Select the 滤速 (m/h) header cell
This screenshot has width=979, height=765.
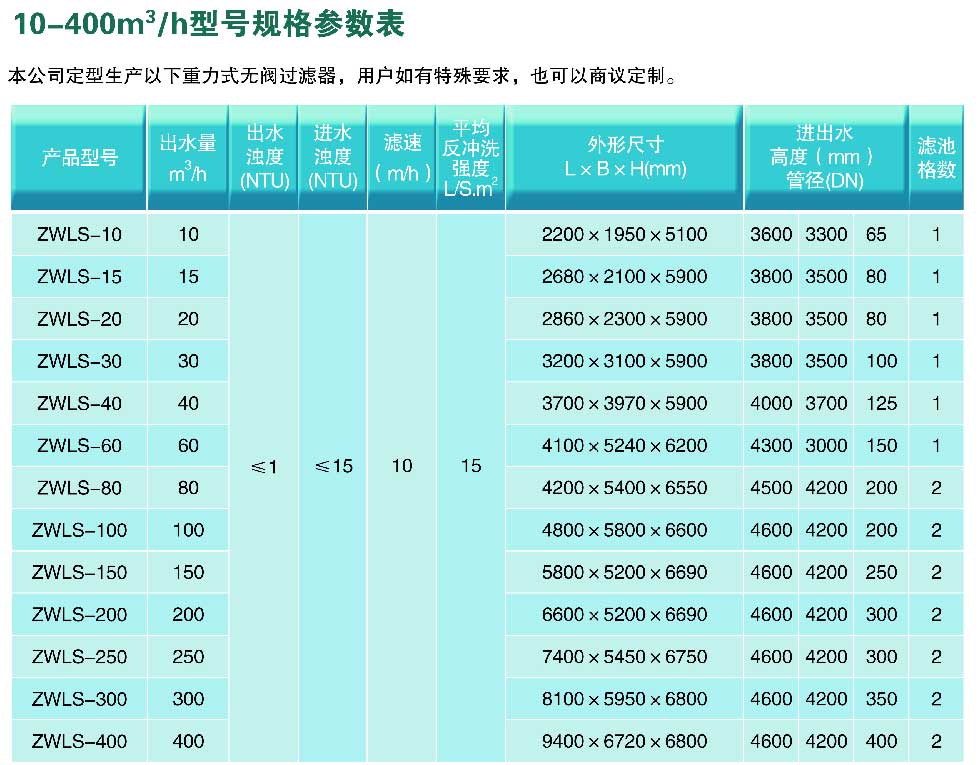coord(402,157)
